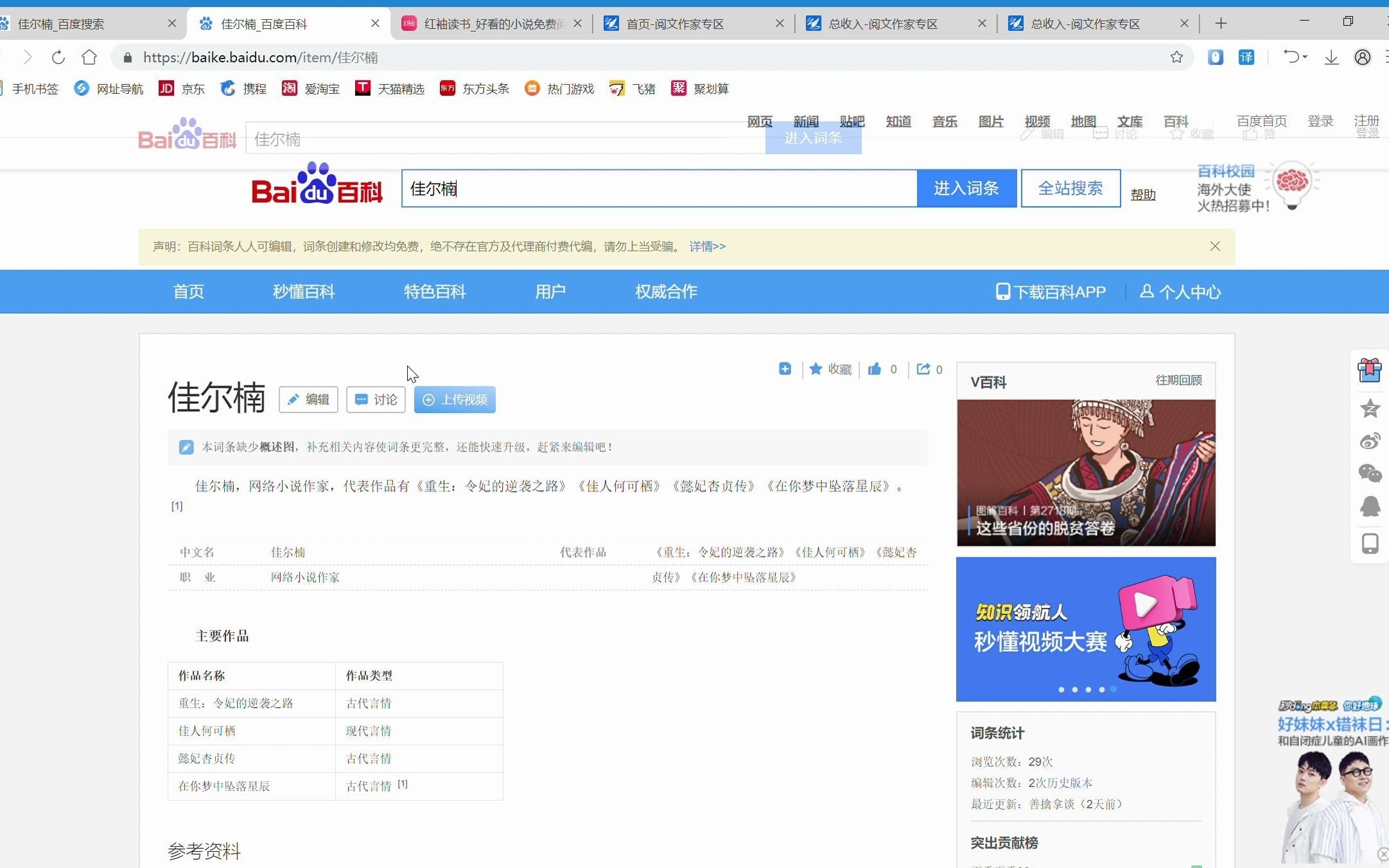Viewport: 1389px width, 868px height.
Task: Open the translate extension icon
Action: 1246,57
